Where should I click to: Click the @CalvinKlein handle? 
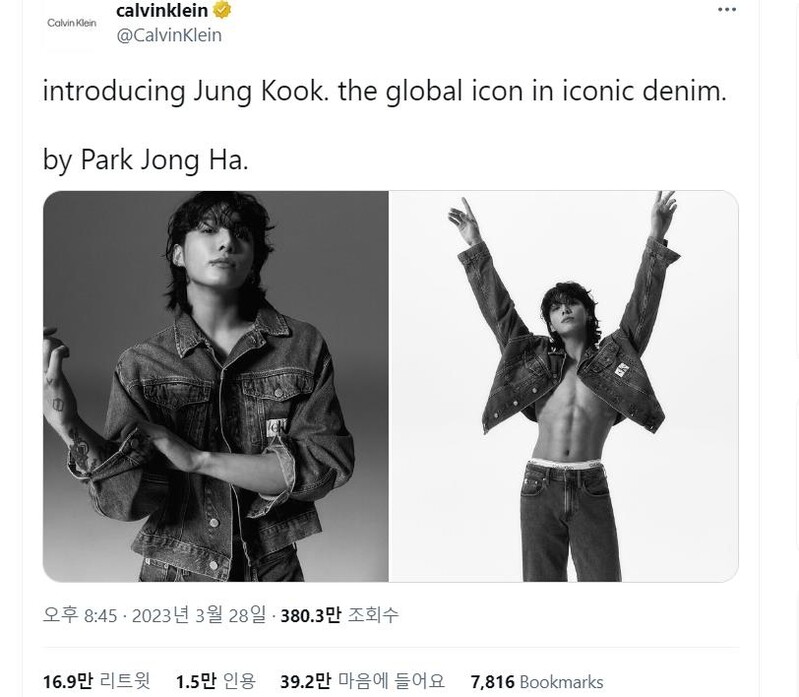click(169, 36)
